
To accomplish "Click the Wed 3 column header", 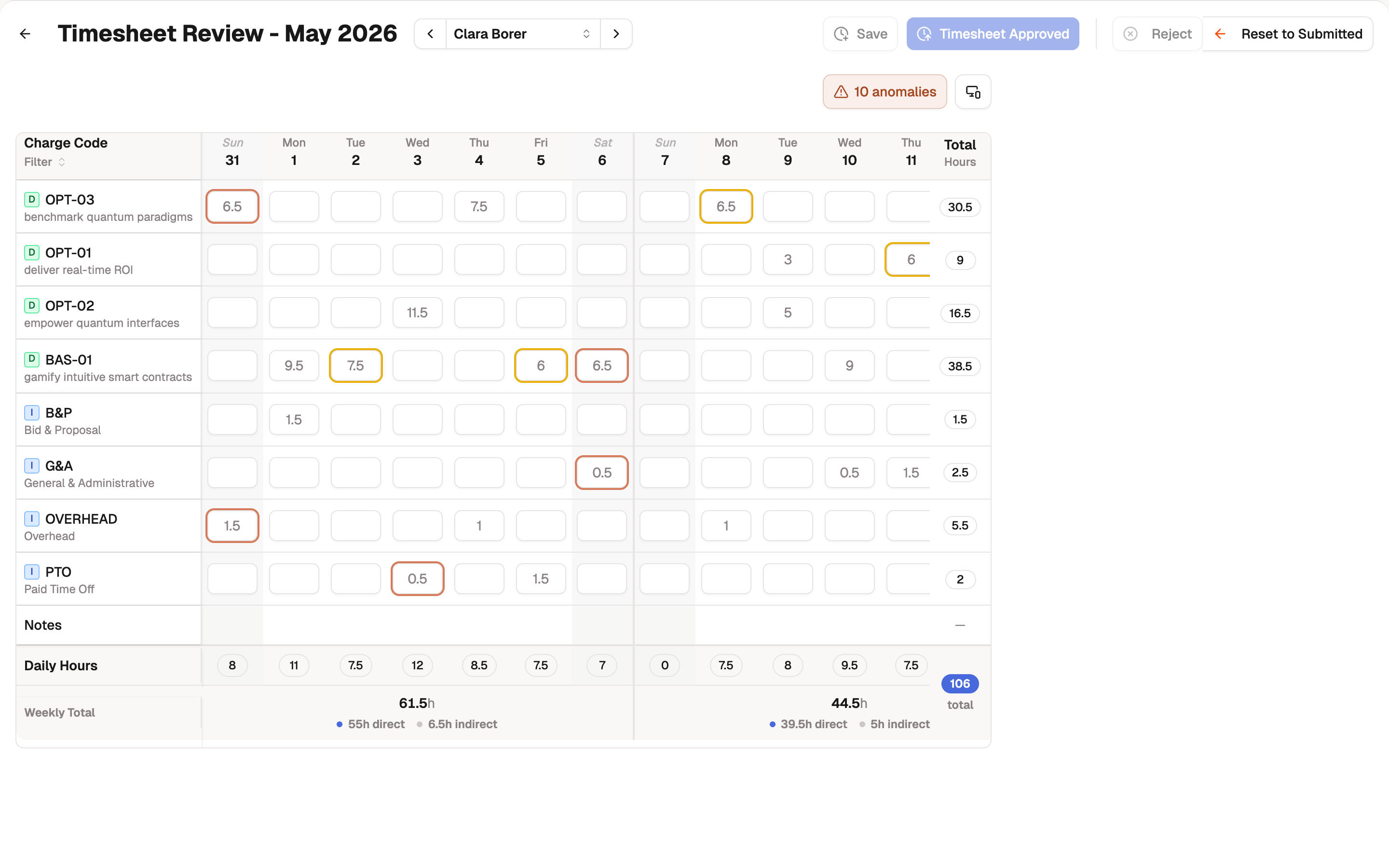I will (417, 151).
